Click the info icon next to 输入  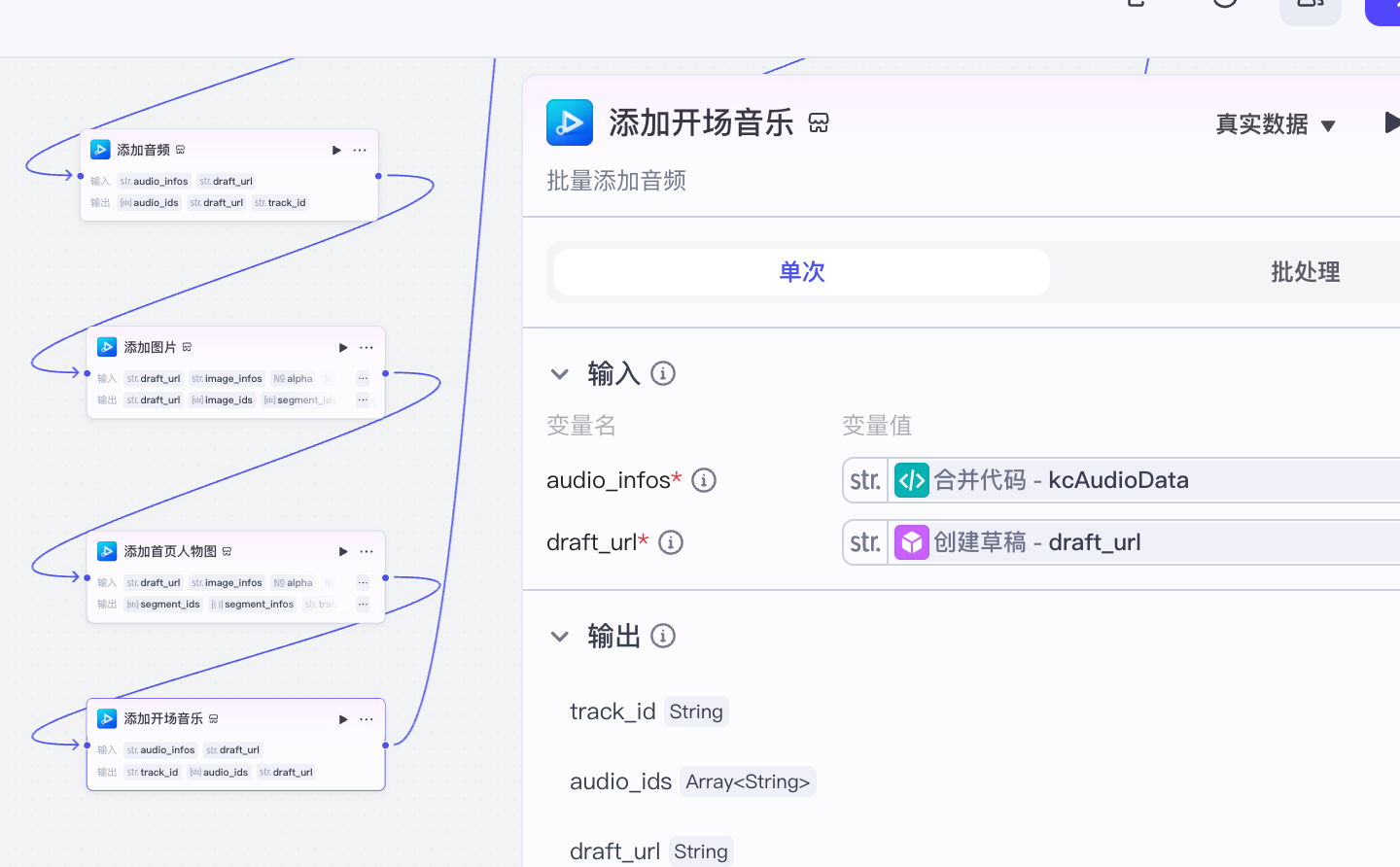coord(663,373)
